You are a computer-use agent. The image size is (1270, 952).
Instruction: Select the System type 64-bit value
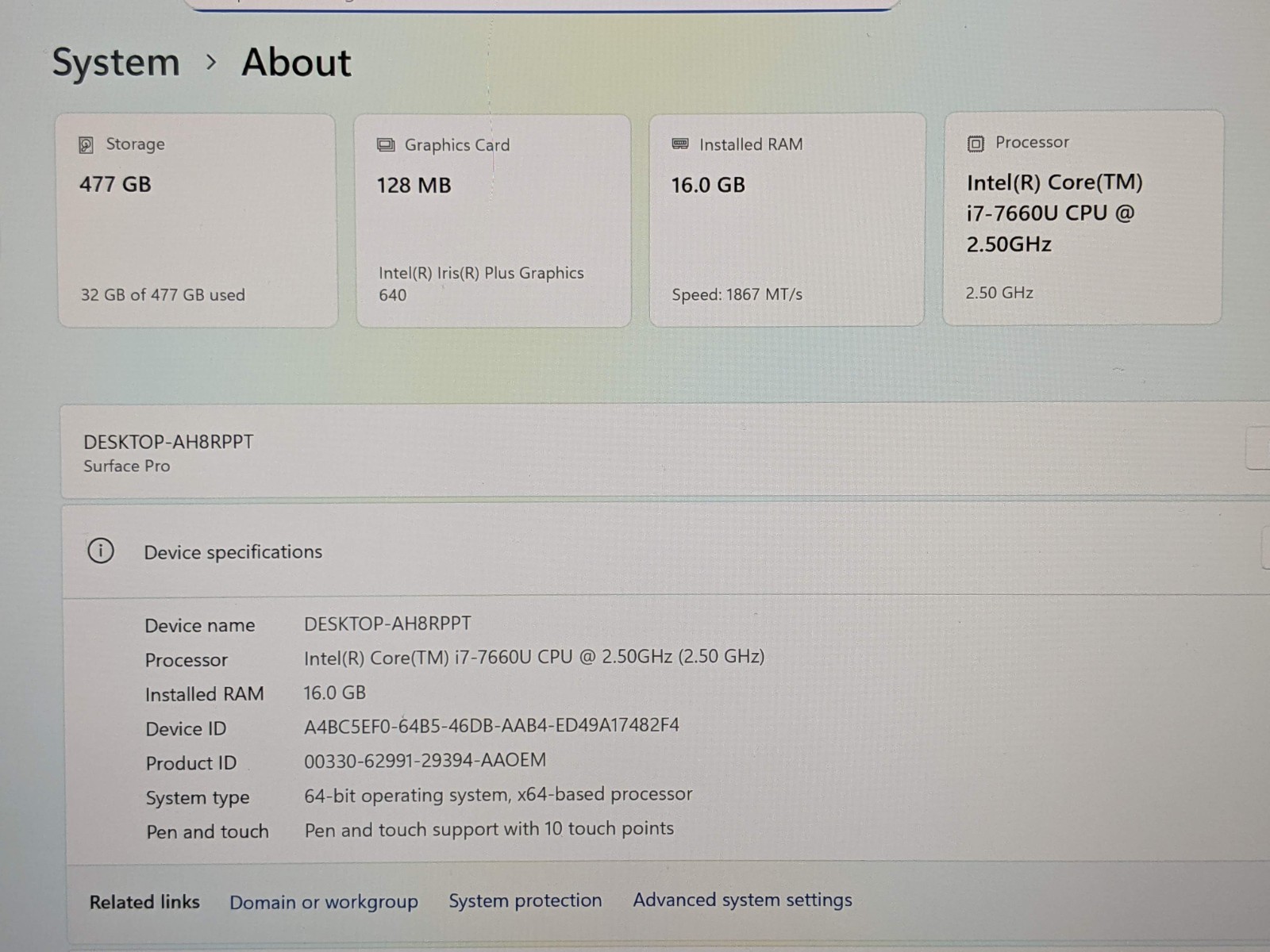[x=498, y=794]
